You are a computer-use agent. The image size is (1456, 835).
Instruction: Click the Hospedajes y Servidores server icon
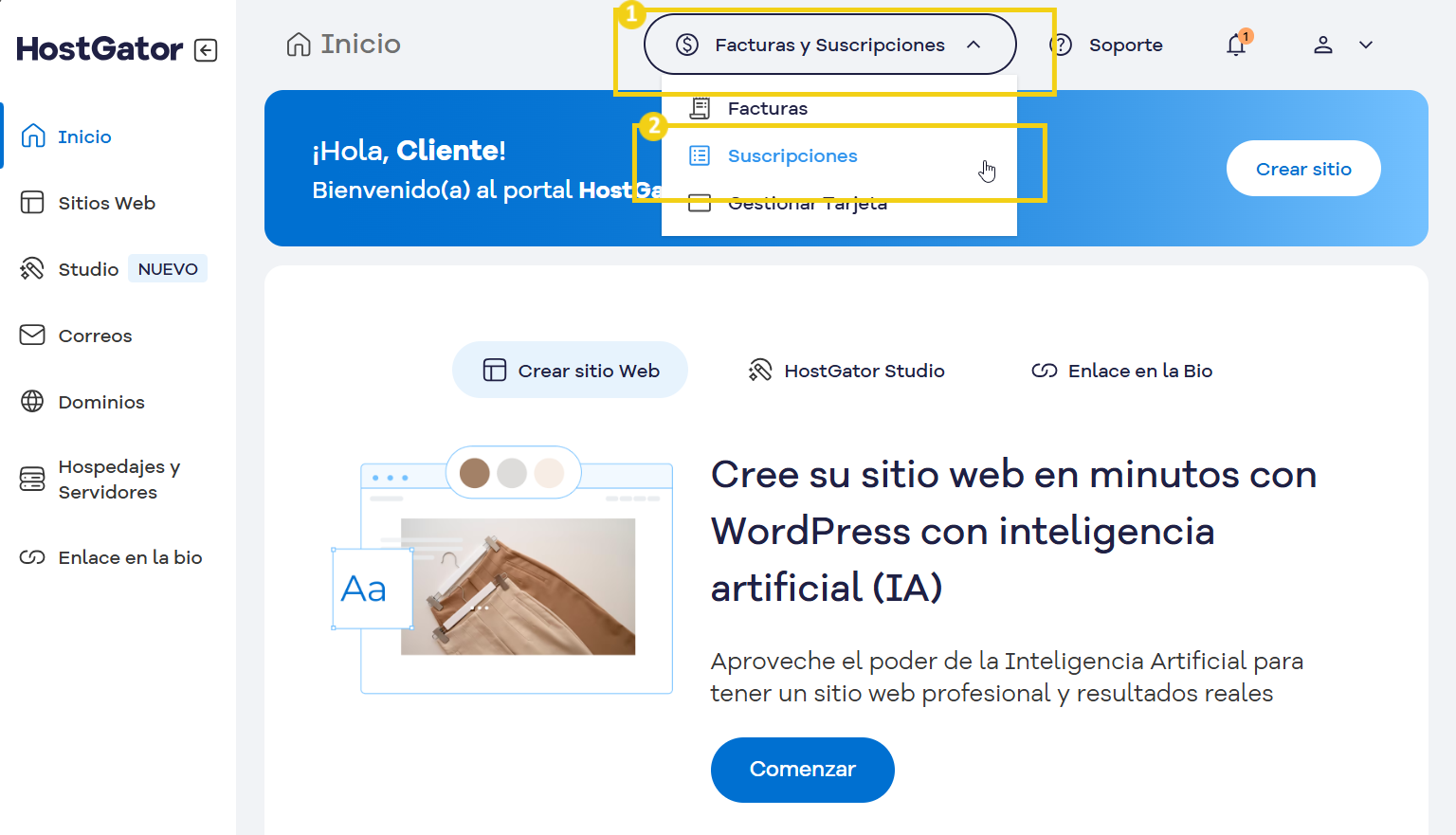32,480
